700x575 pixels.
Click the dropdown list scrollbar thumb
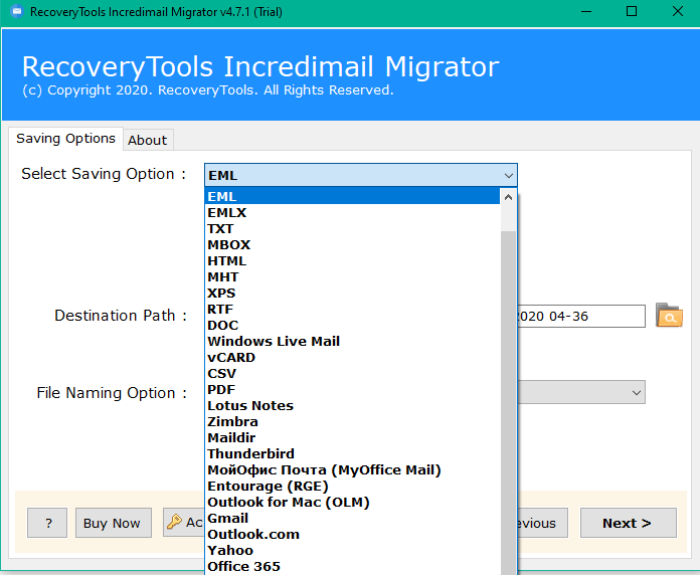click(508, 402)
